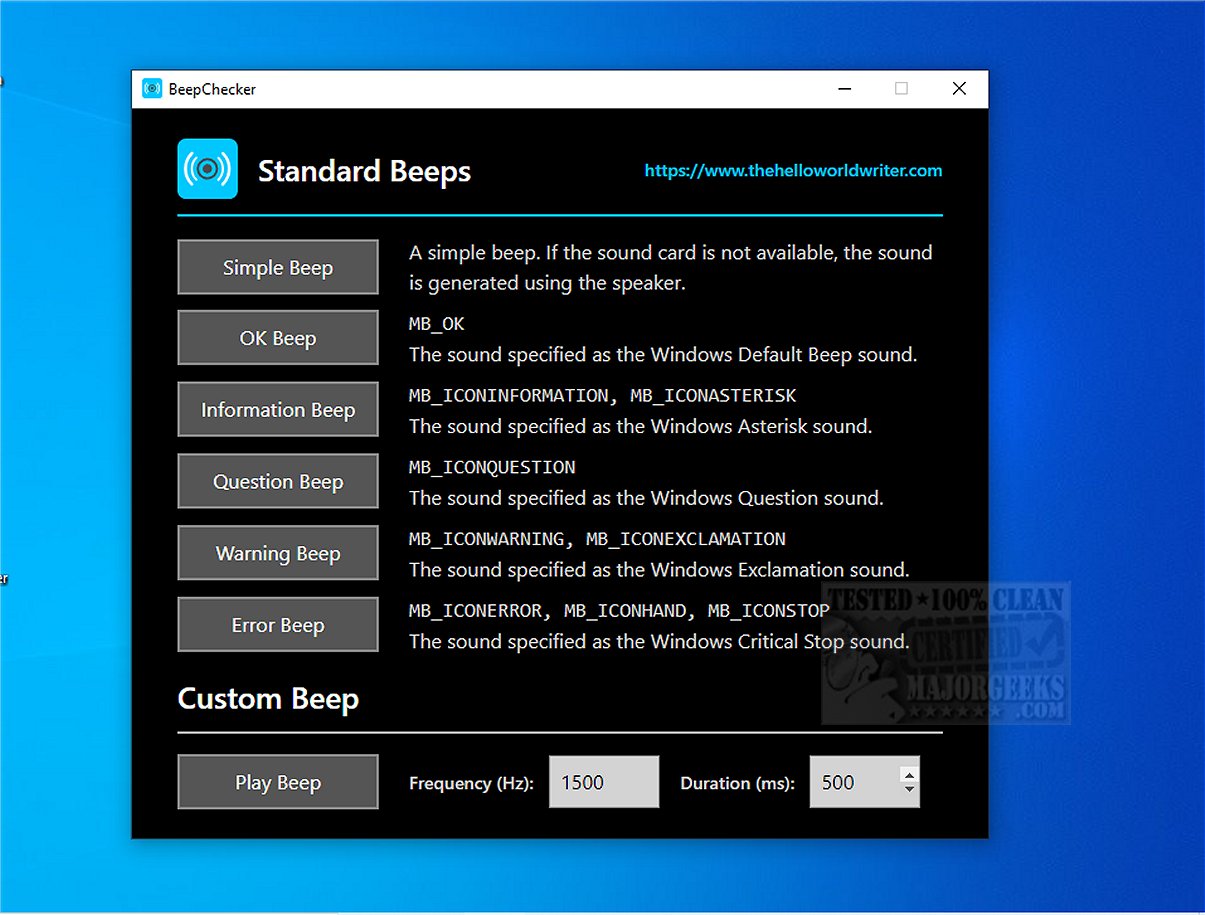Decrease duration with the down stepper arrow
Screen dimensions: 1205x915
click(x=908, y=791)
